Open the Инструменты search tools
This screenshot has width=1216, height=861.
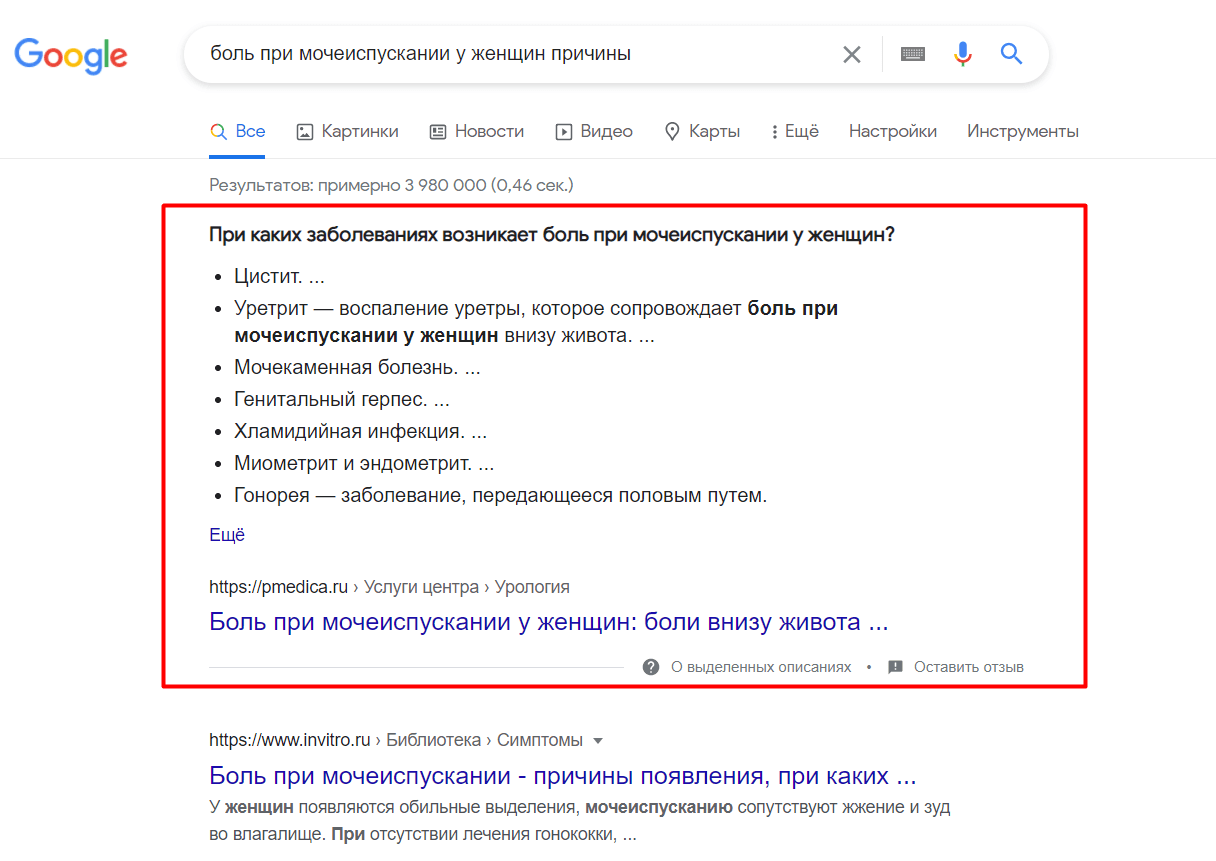coord(1022,131)
